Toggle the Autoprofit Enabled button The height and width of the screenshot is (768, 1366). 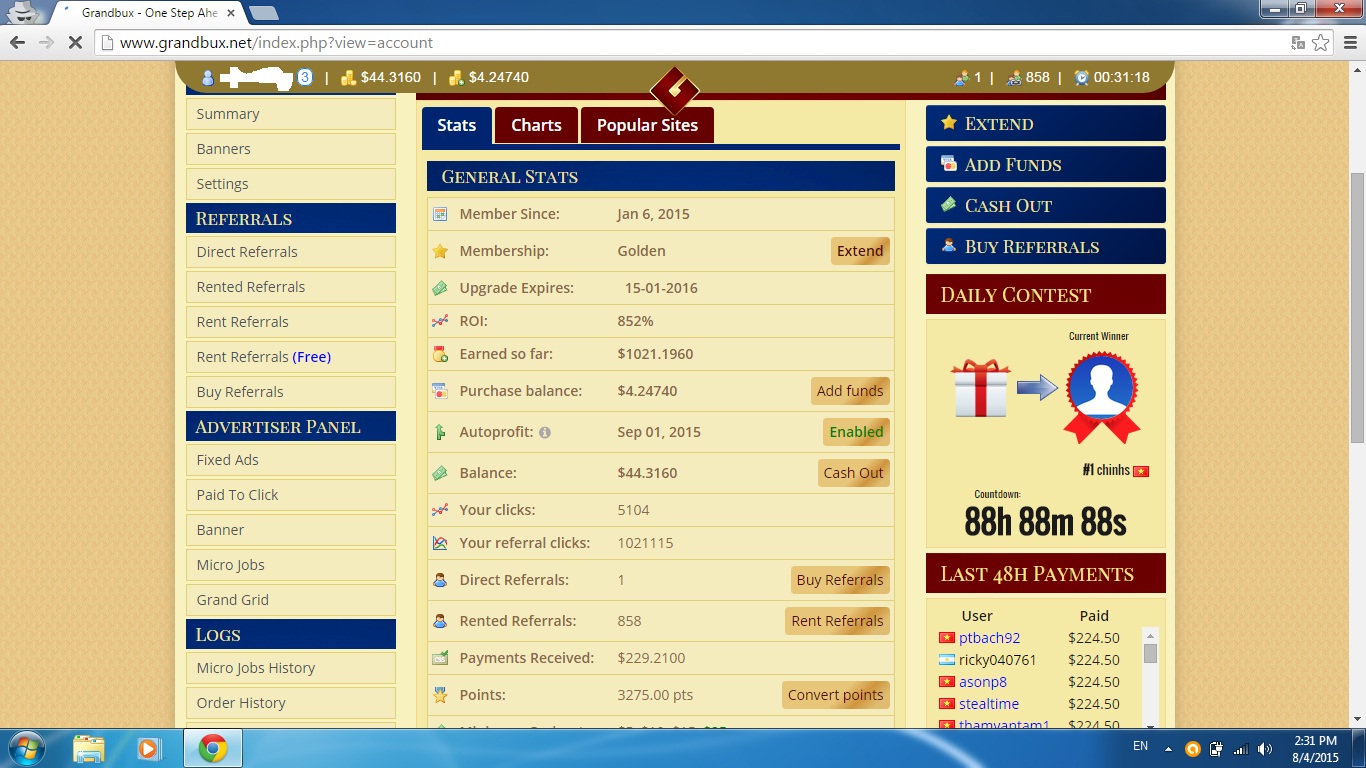pos(856,432)
